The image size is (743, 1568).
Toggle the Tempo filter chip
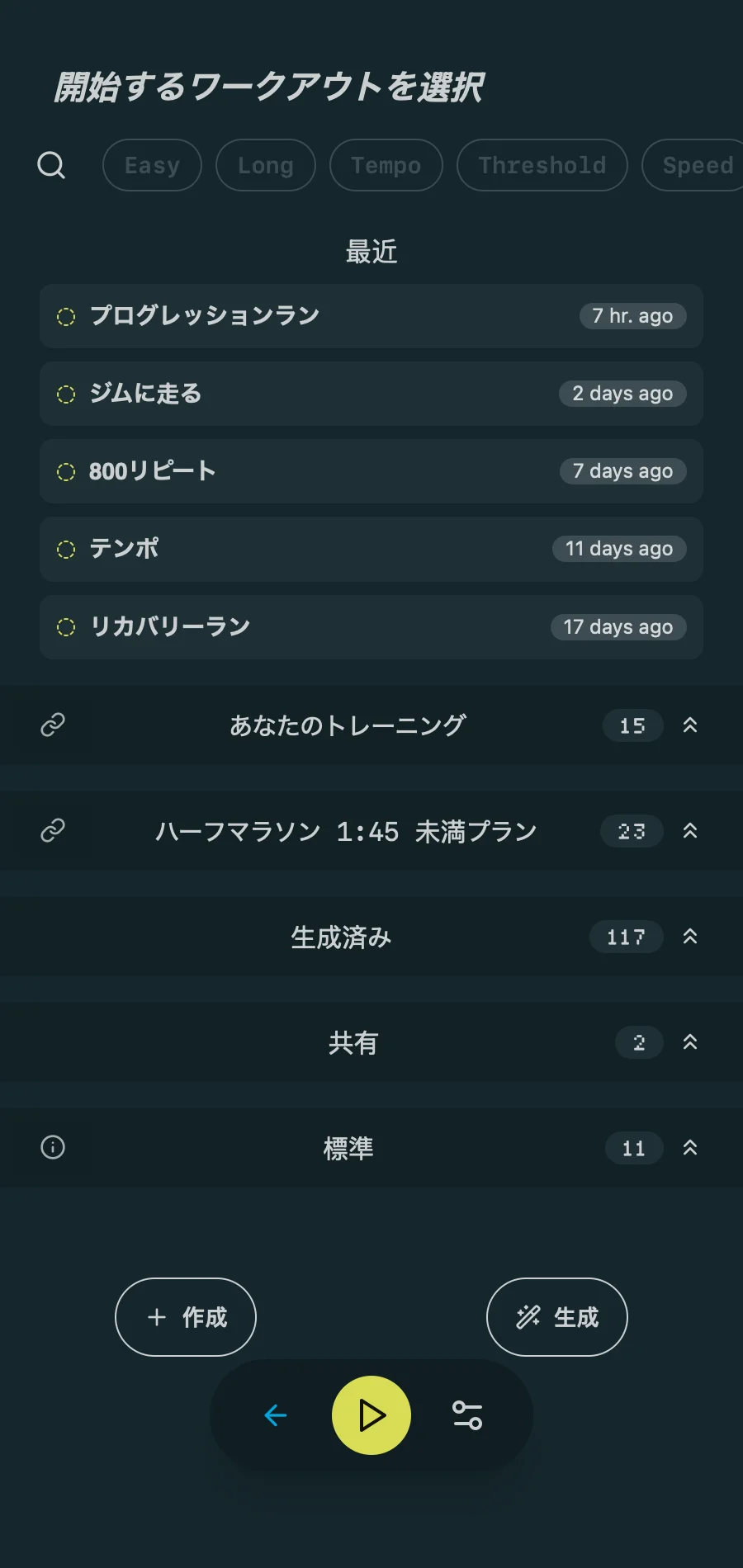coord(386,165)
